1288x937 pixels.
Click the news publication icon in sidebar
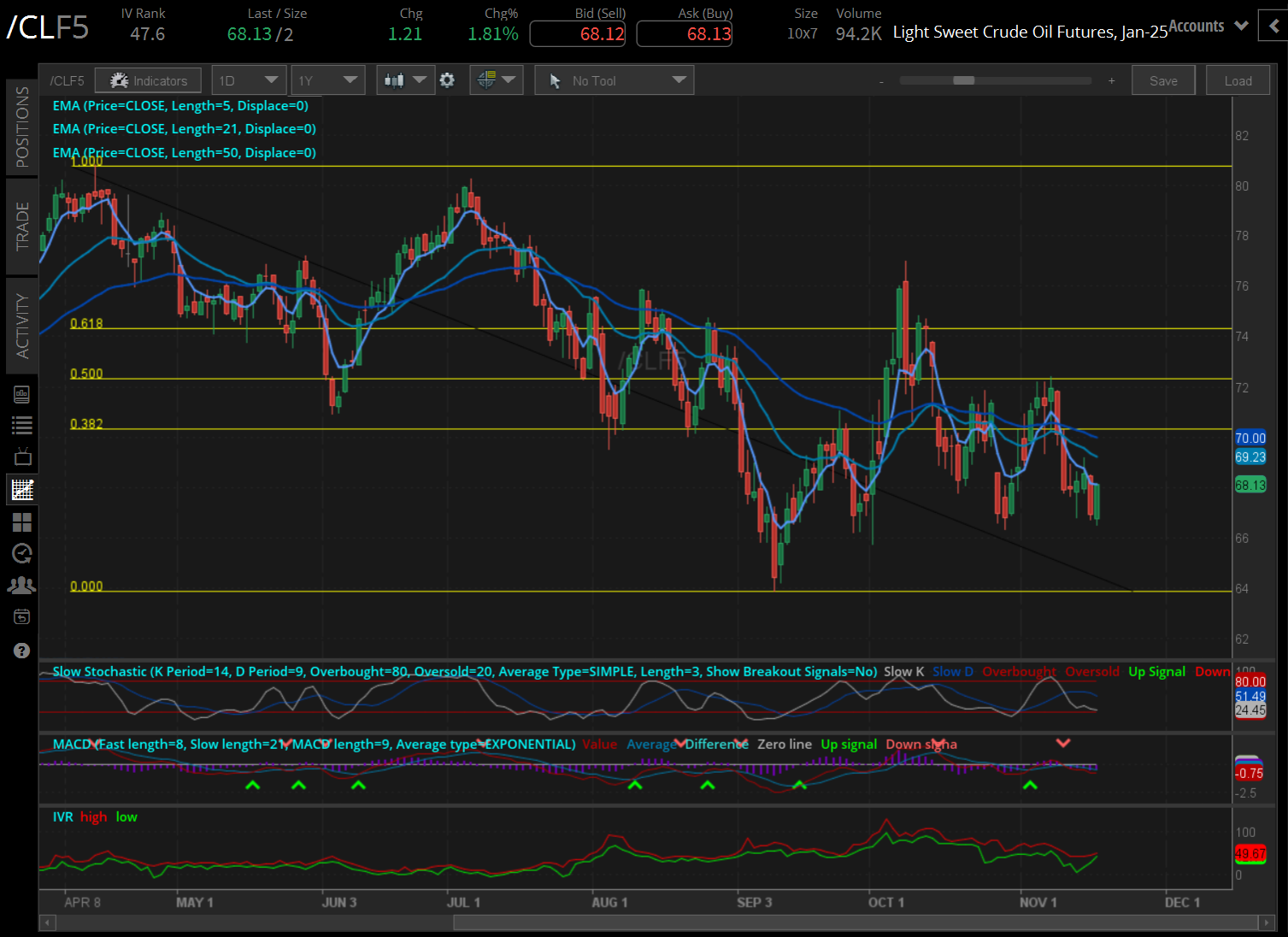pos(22,394)
